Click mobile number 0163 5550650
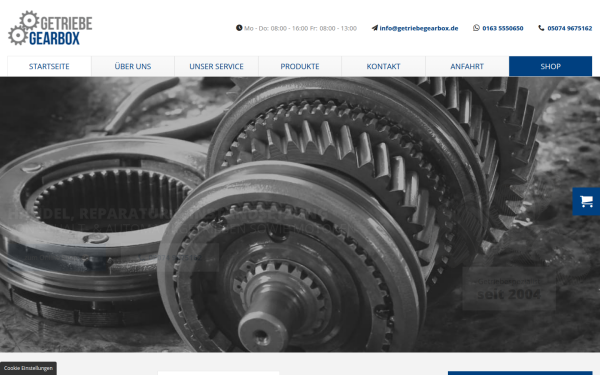The height and width of the screenshot is (375, 600). [x=503, y=28]
